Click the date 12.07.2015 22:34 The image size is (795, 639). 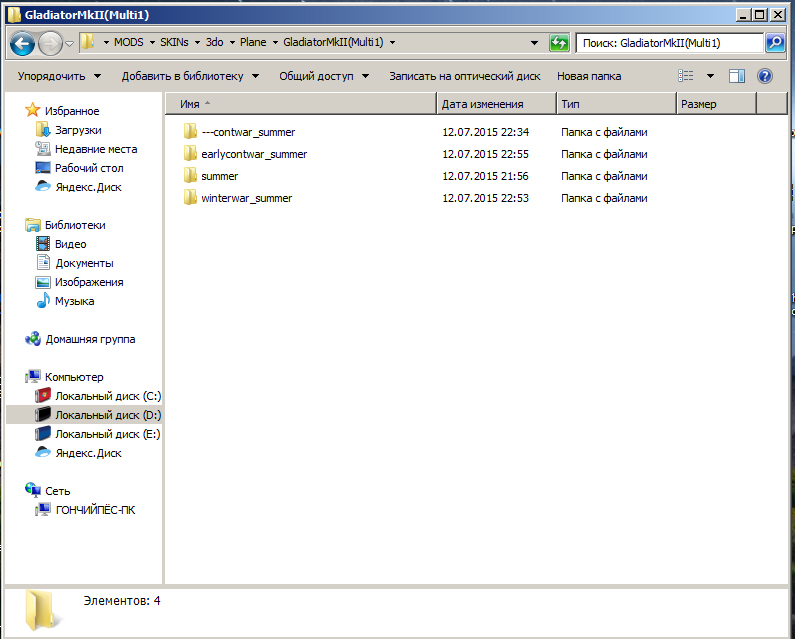click(x=485, y=132)
